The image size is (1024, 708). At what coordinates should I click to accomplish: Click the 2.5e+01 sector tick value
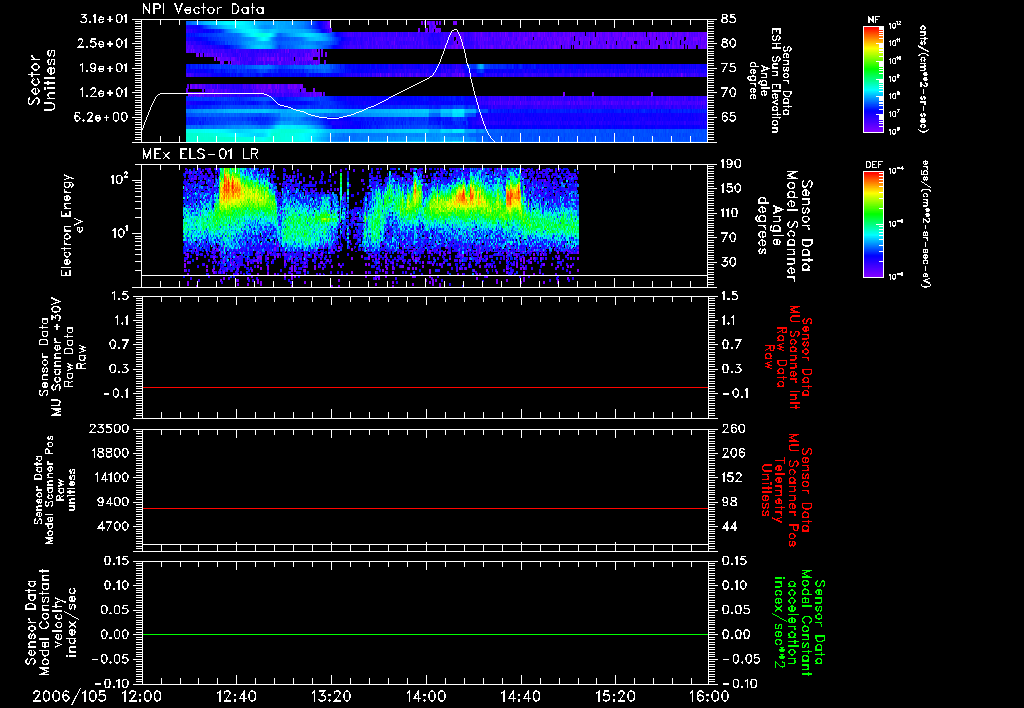click(x=104, y=43)
